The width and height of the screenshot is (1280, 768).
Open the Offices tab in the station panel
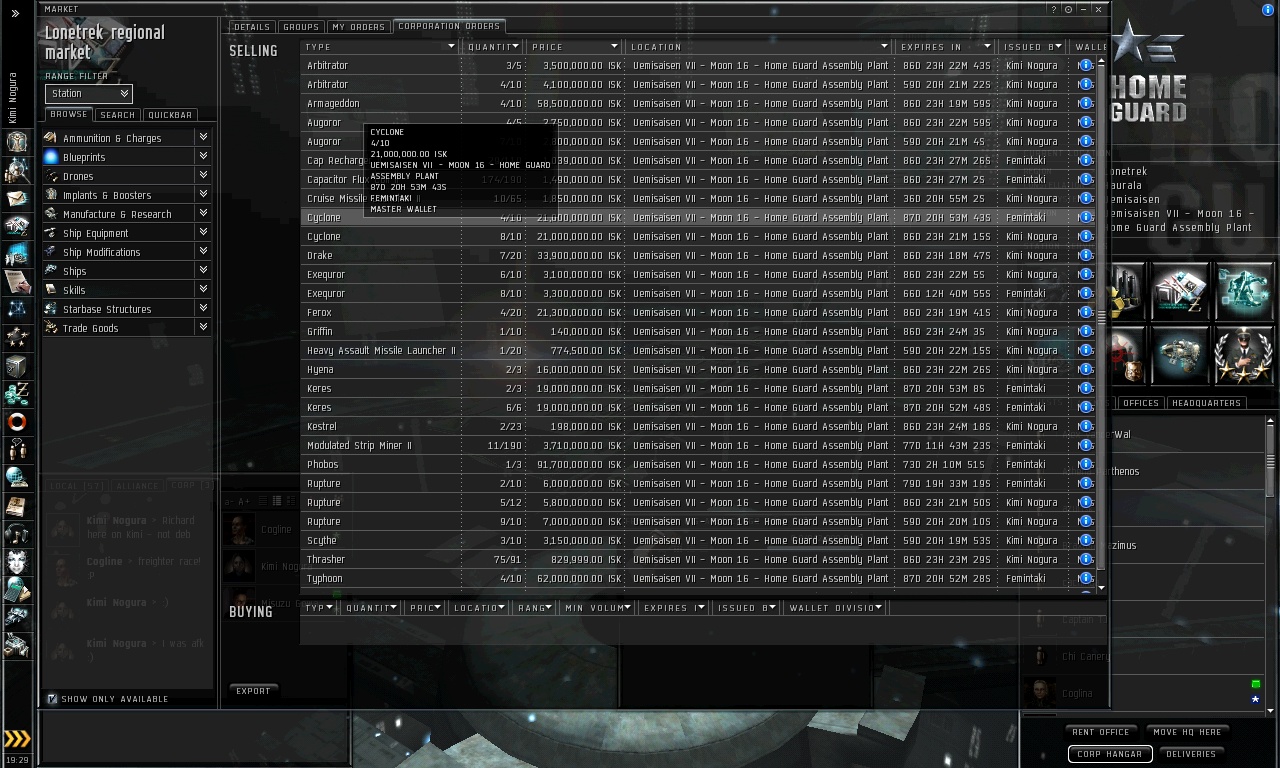pos(1140,403)
